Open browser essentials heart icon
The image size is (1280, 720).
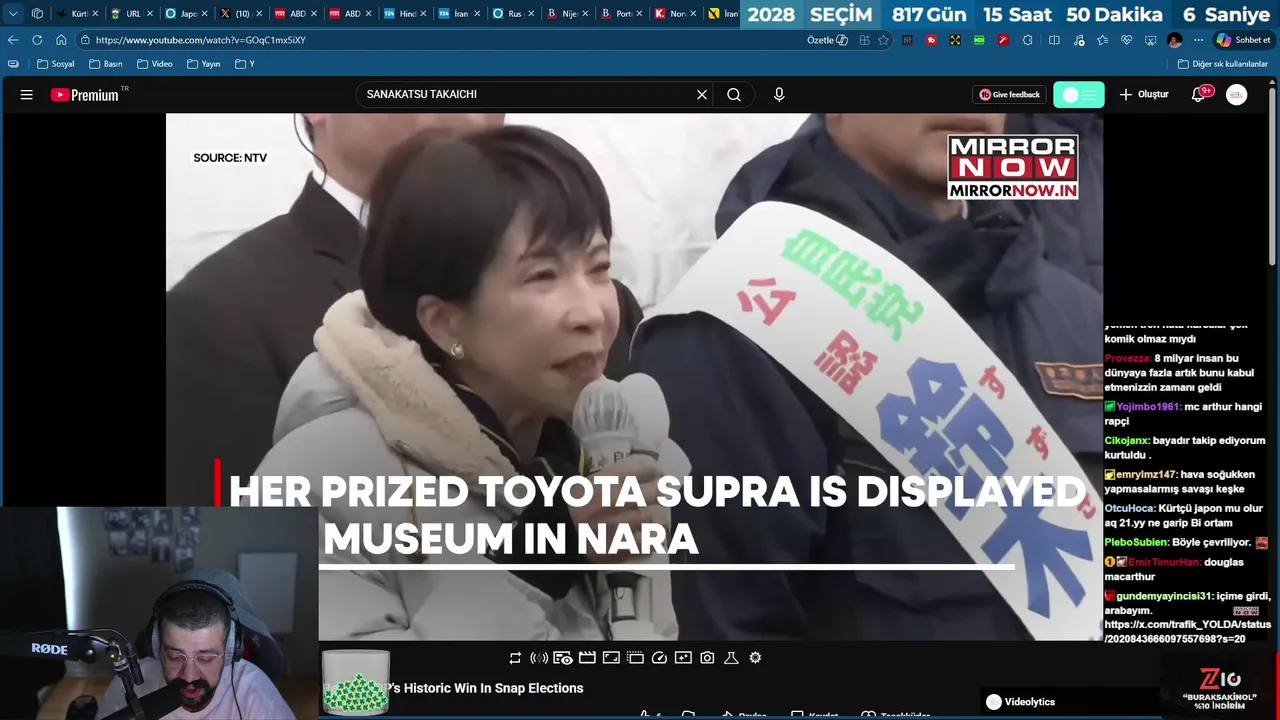click(x=1126, y=40)
